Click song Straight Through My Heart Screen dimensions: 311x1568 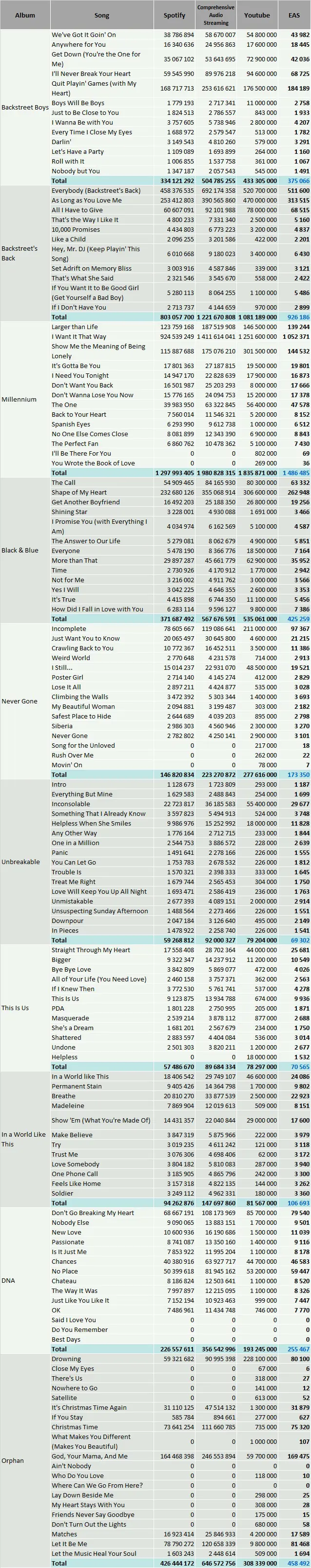[91, 950]
